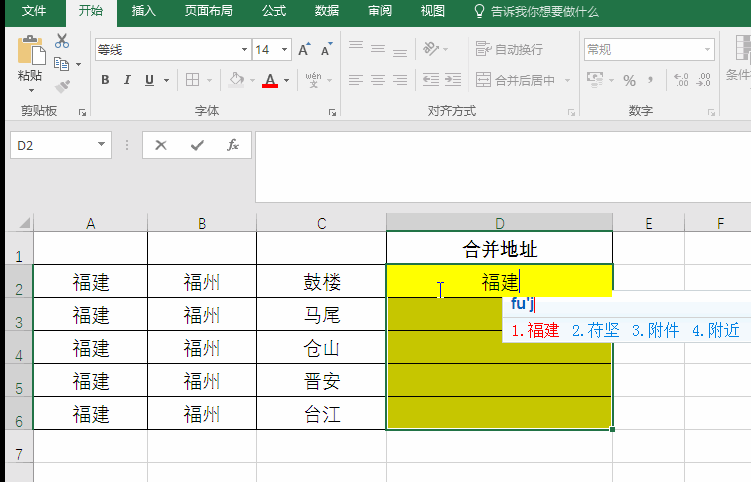Open the font group dialog launcher
The height and width of the screenshot is (482, 751).
pos(332,112)
